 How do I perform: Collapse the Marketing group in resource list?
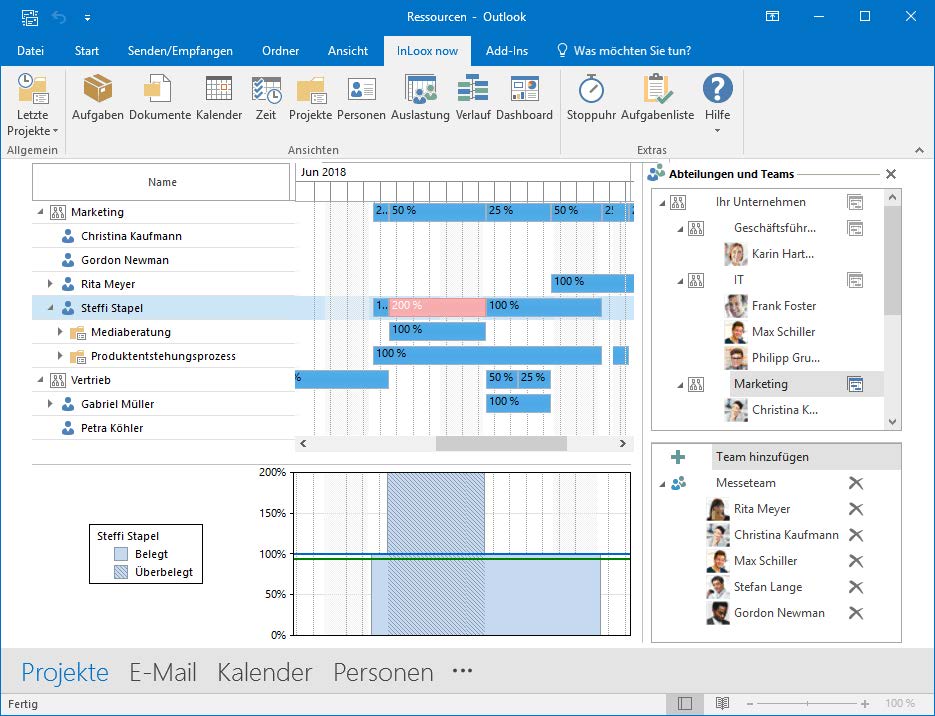(x=41, y=212)
